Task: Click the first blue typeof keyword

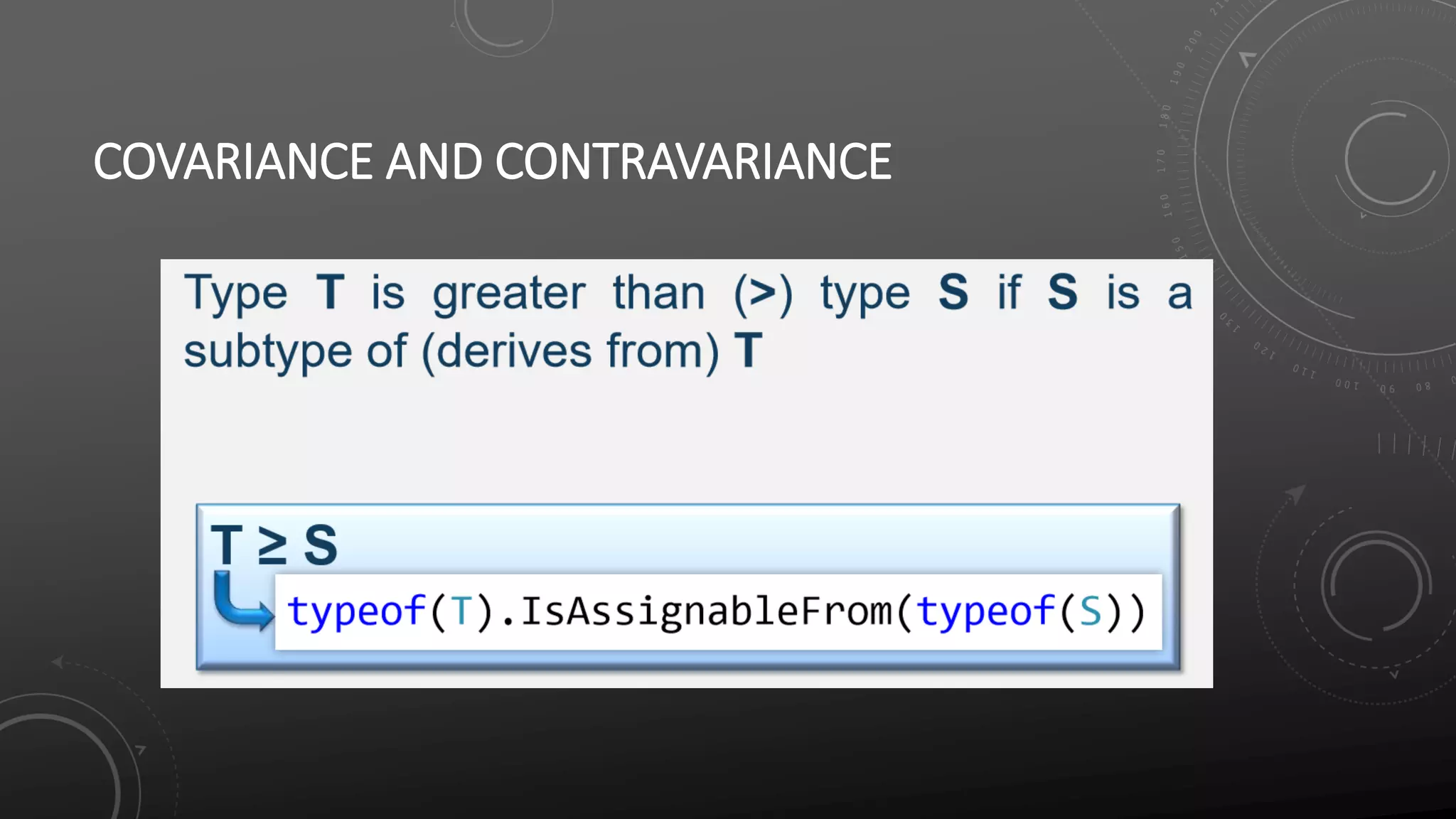Action: (x=355, y=611)
